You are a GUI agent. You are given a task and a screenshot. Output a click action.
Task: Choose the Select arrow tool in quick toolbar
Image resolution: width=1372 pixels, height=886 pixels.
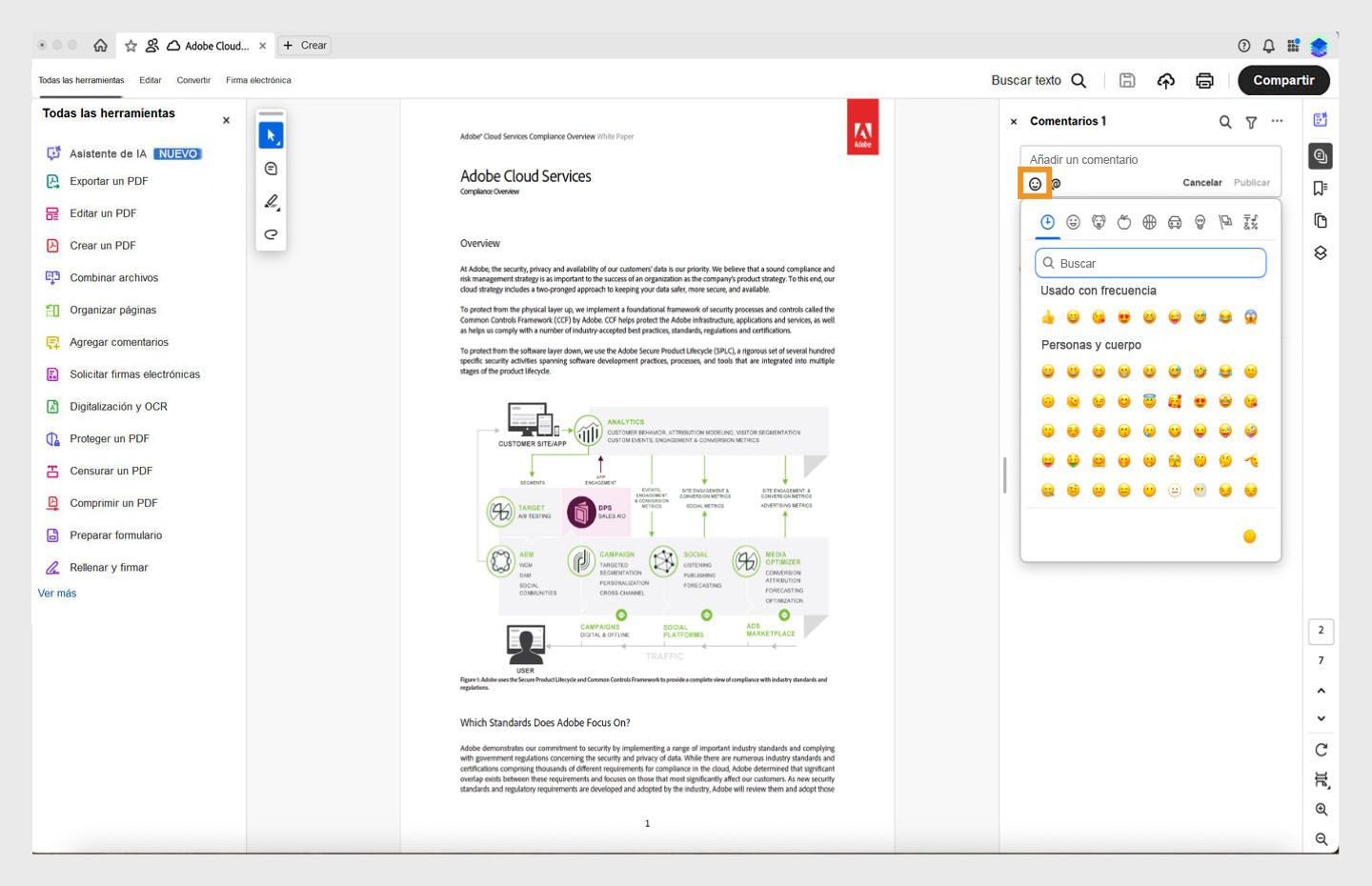(x=271, y=136)
